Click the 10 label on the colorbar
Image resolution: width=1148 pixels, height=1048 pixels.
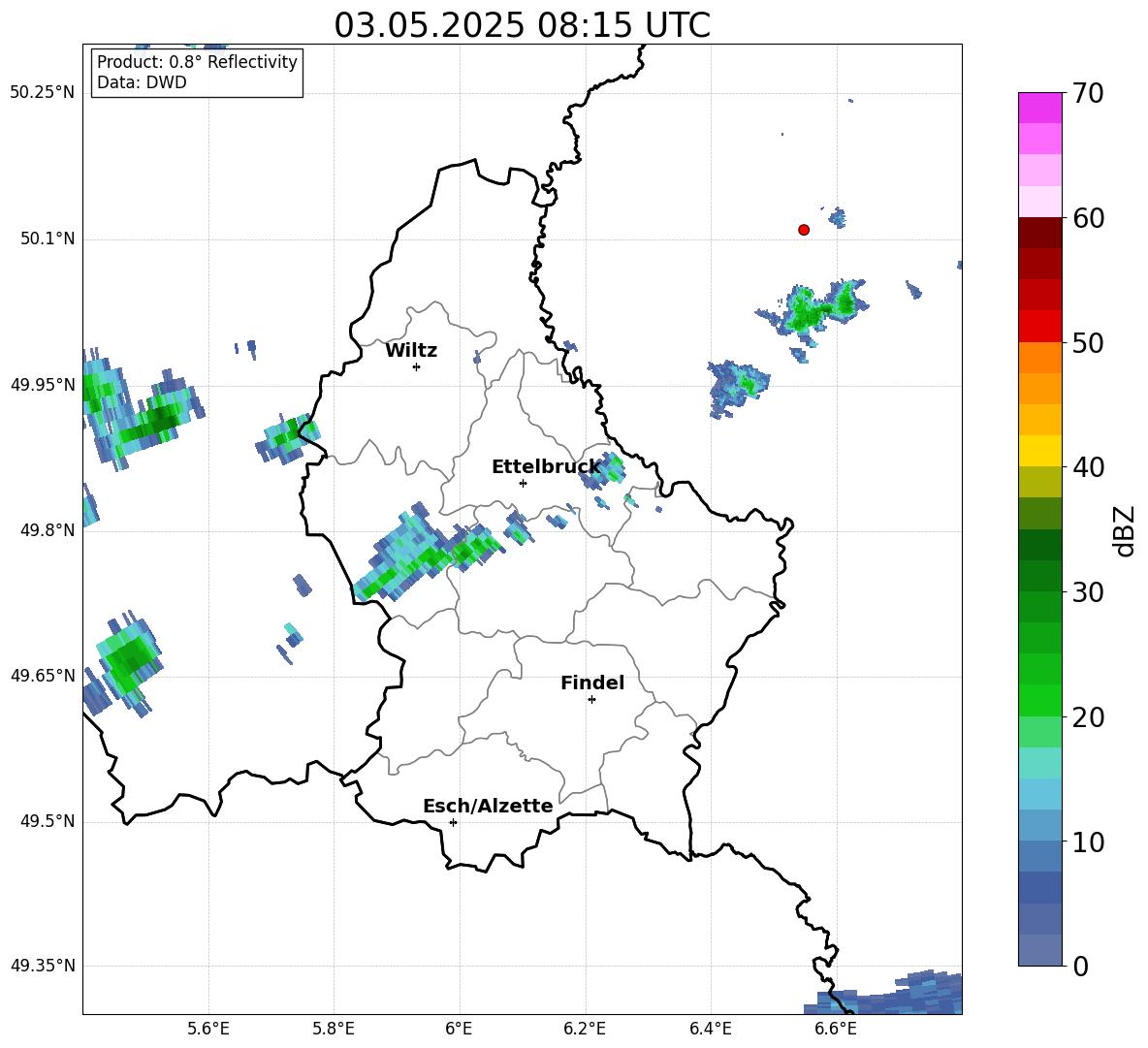point(1088,842)
